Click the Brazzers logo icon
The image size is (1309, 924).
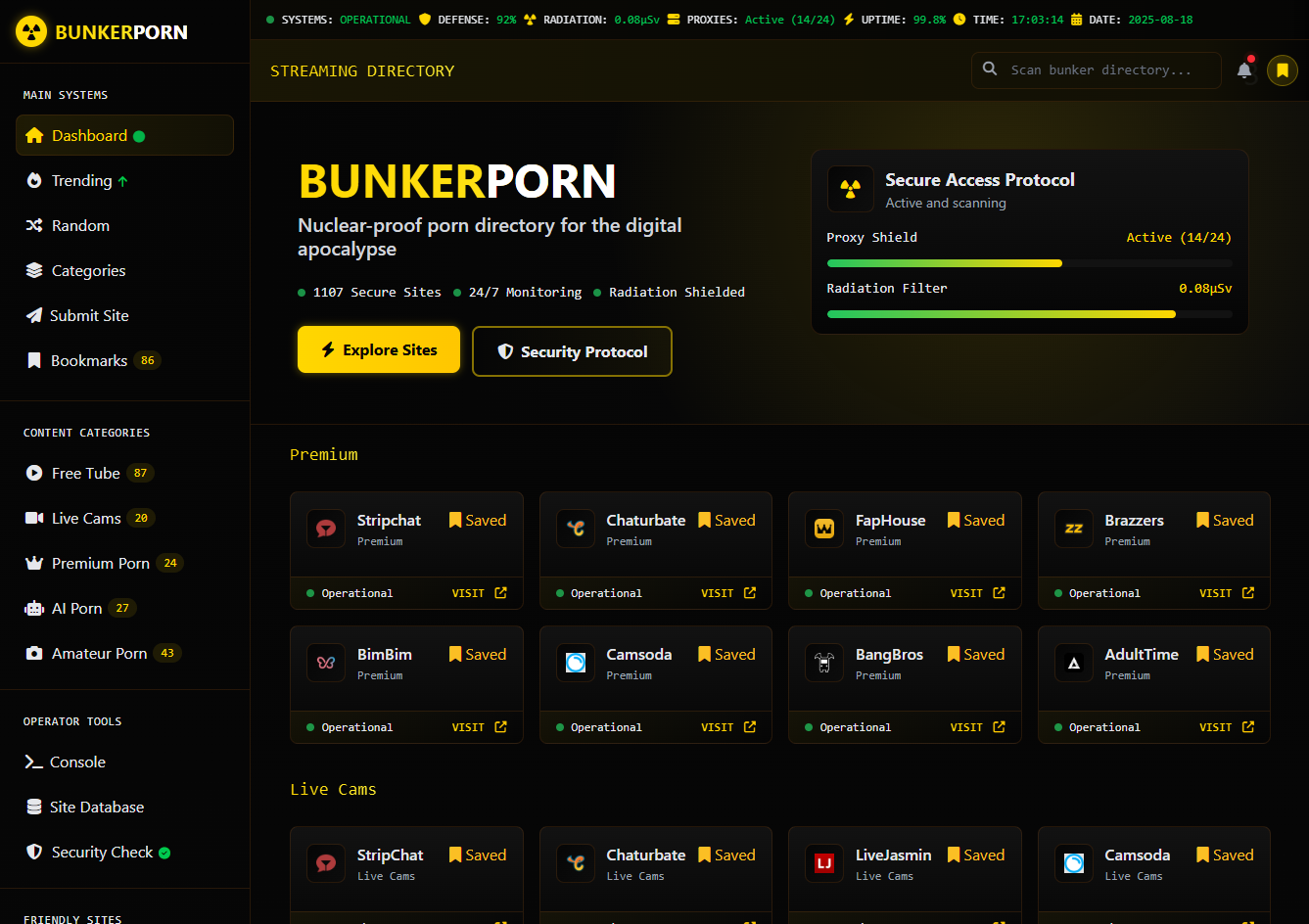(x=1074, y=529)
